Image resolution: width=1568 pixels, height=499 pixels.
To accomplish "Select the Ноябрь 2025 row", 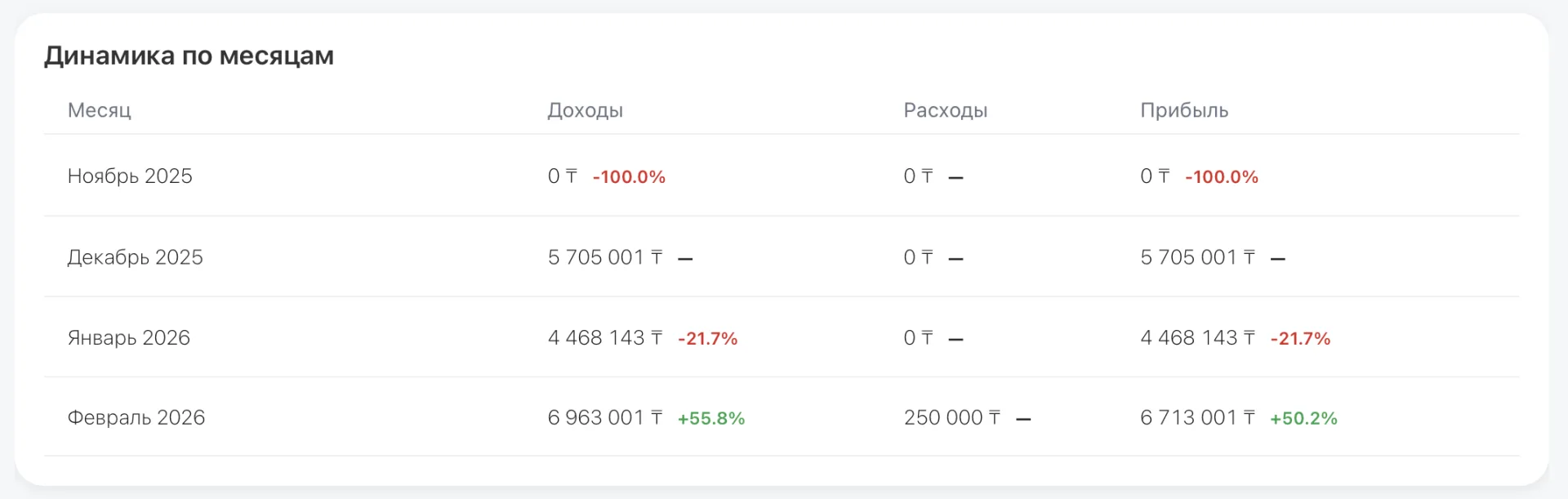I will pyautogui.click(x=782, y=176).
